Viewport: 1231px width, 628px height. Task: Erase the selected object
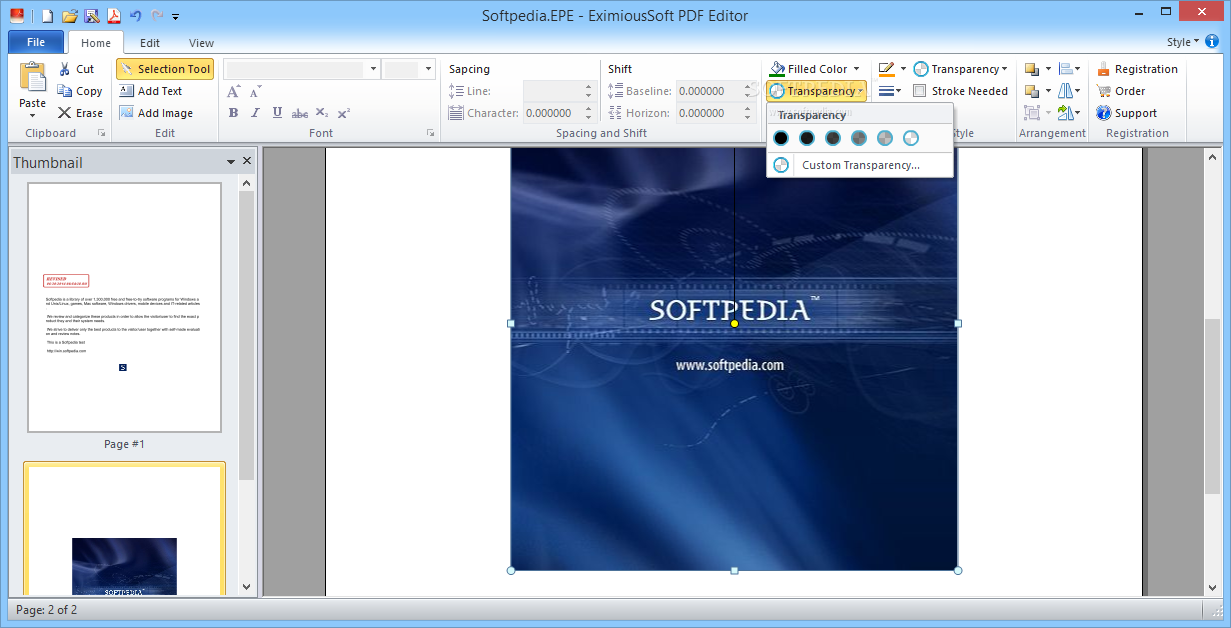(80, 113)
